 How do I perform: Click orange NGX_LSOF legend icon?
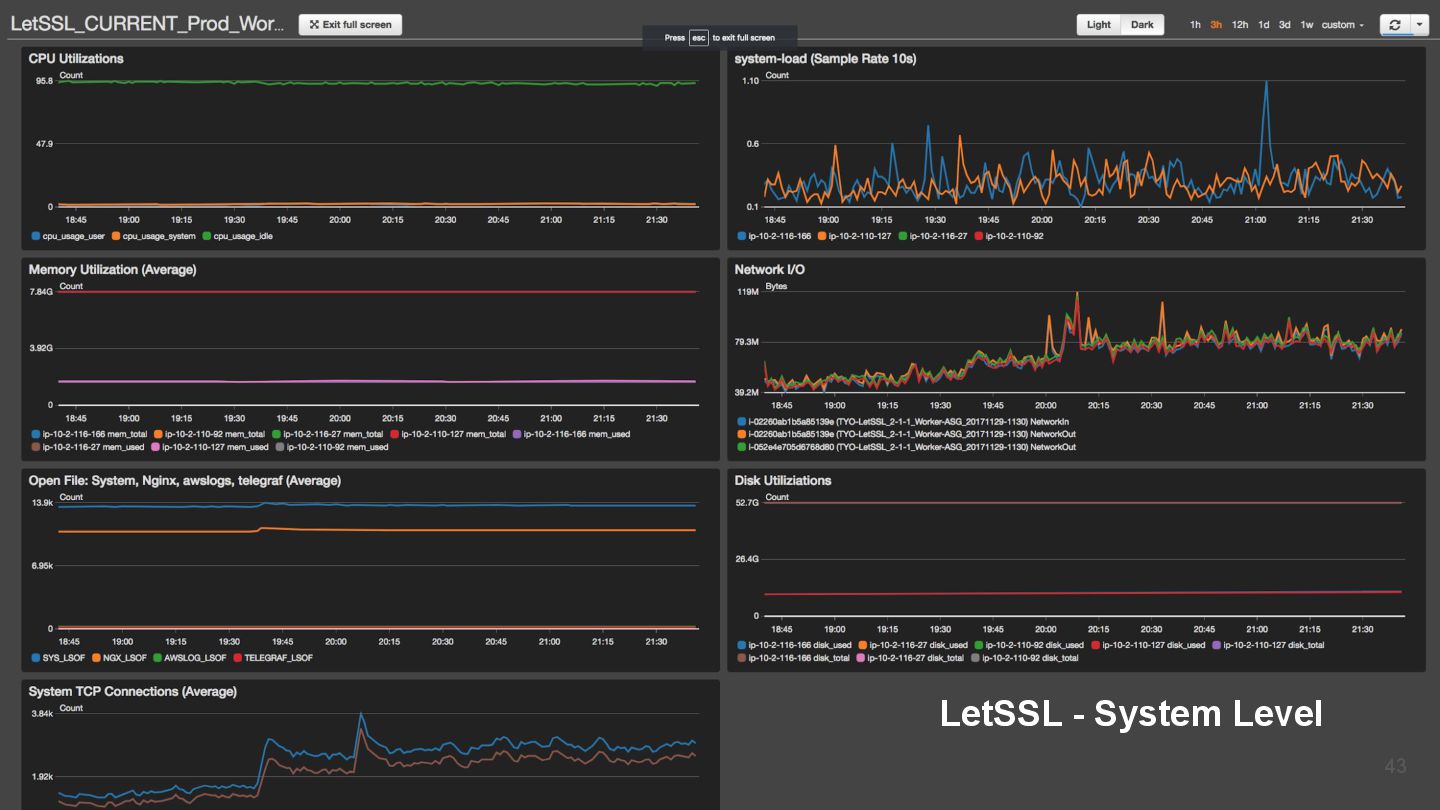(96, 659)
